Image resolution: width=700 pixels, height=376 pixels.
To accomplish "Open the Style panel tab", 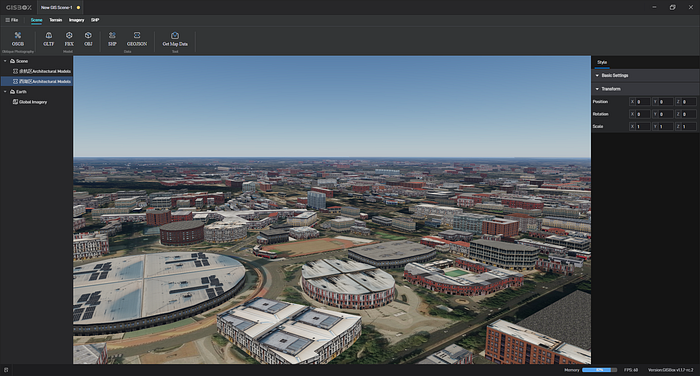I will pos(602,63).
